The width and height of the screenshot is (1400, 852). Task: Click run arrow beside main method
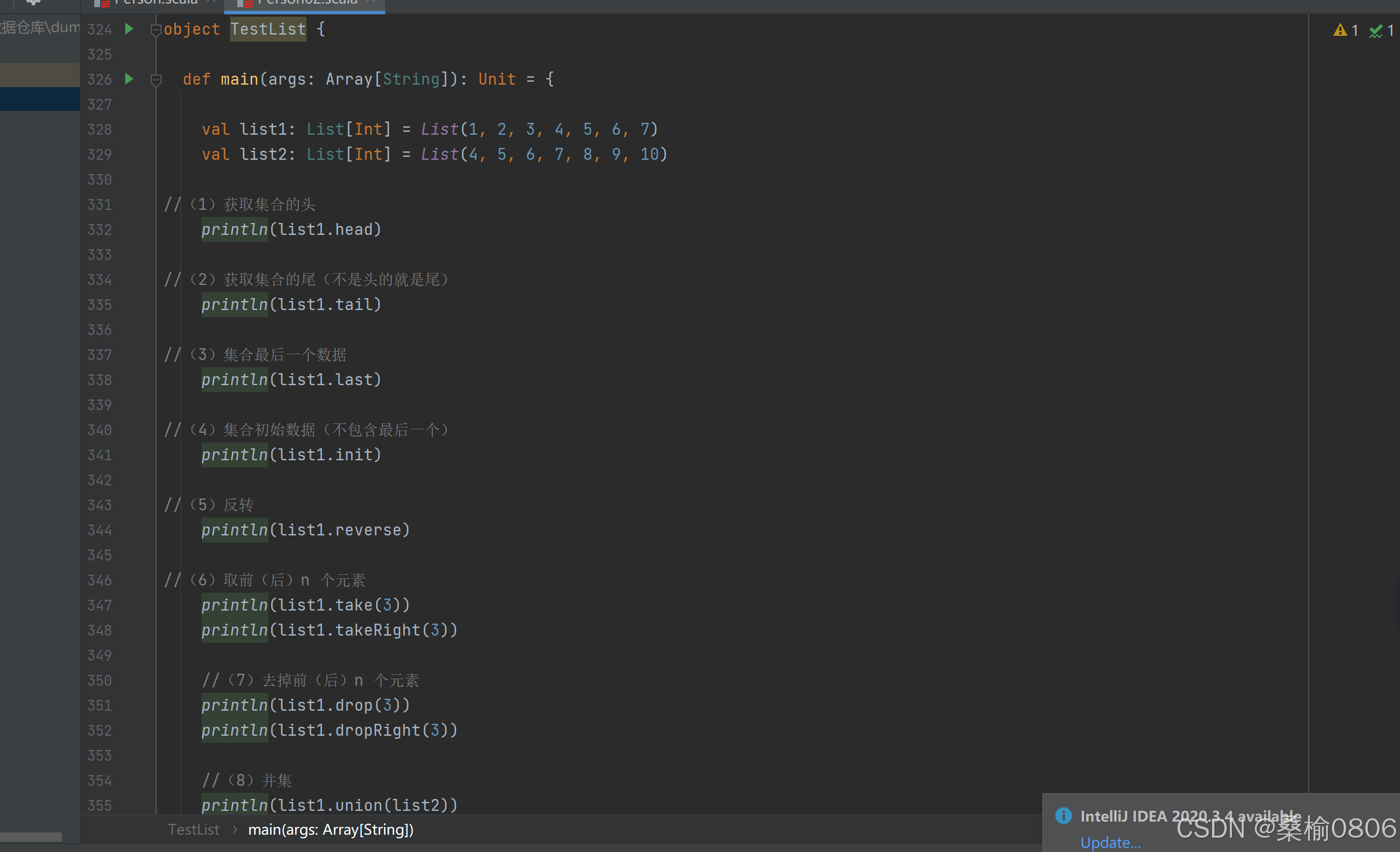[129, 79]
